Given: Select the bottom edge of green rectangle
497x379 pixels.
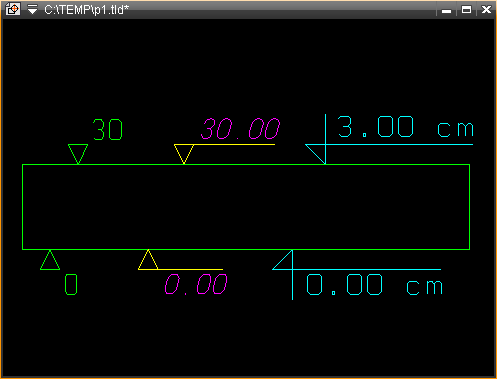Looking at the screenshot, I should pos(246,249).
